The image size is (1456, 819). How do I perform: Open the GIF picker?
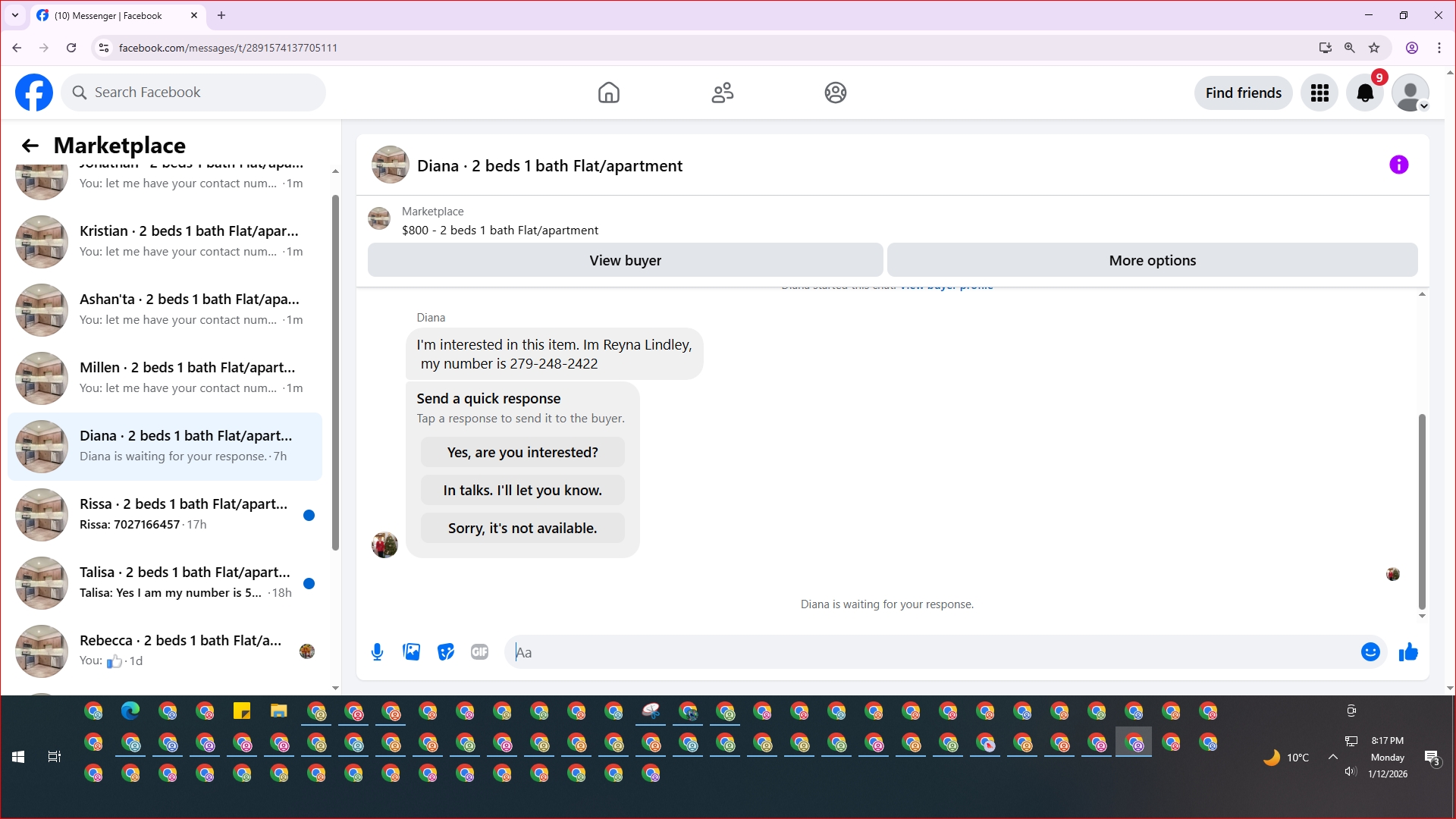(479, 652)
